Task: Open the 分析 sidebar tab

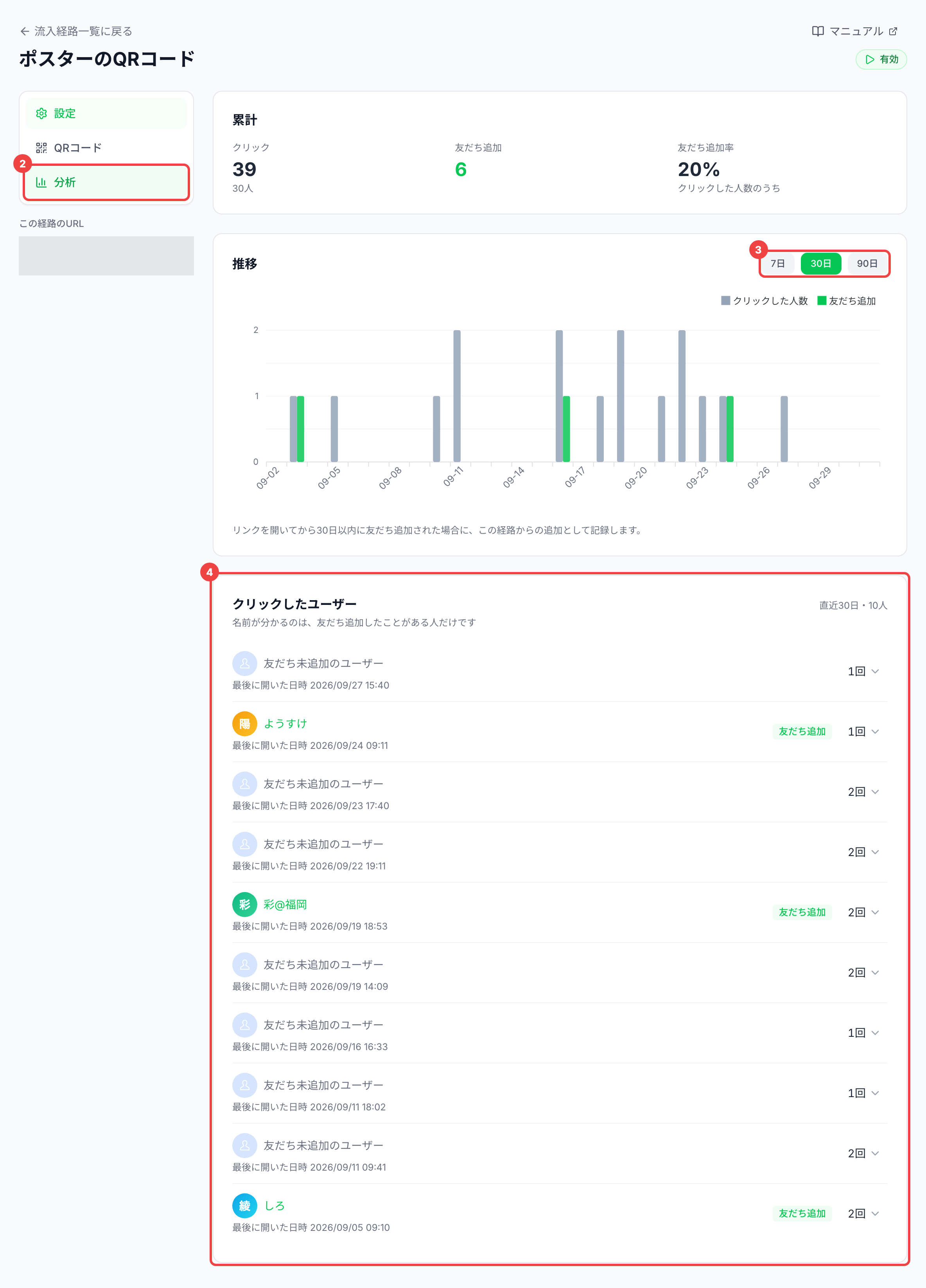Action: tap(106, 182)
